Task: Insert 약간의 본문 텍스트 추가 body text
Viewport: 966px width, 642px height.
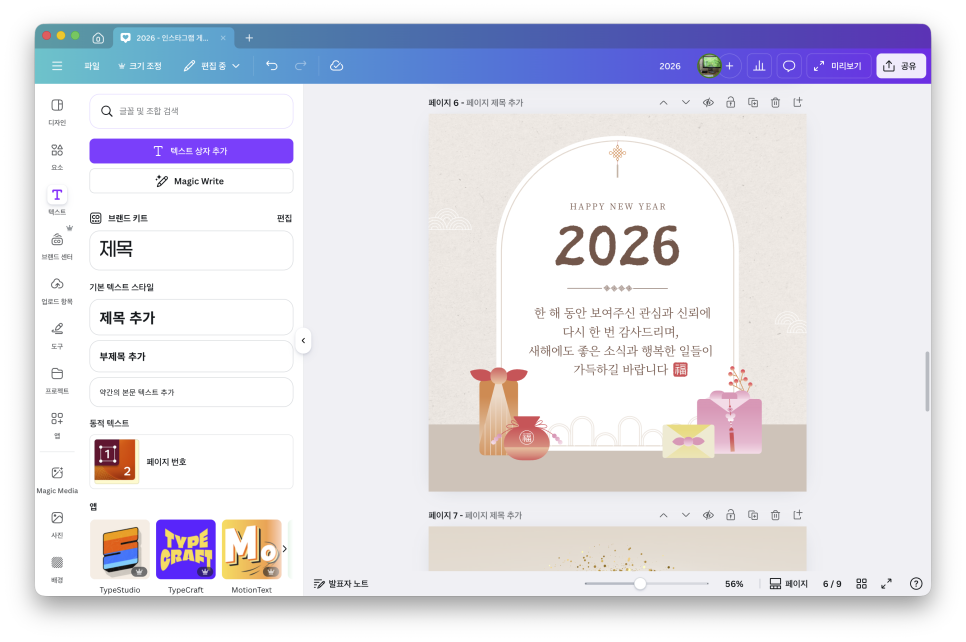Action: [x=191, y=392]
